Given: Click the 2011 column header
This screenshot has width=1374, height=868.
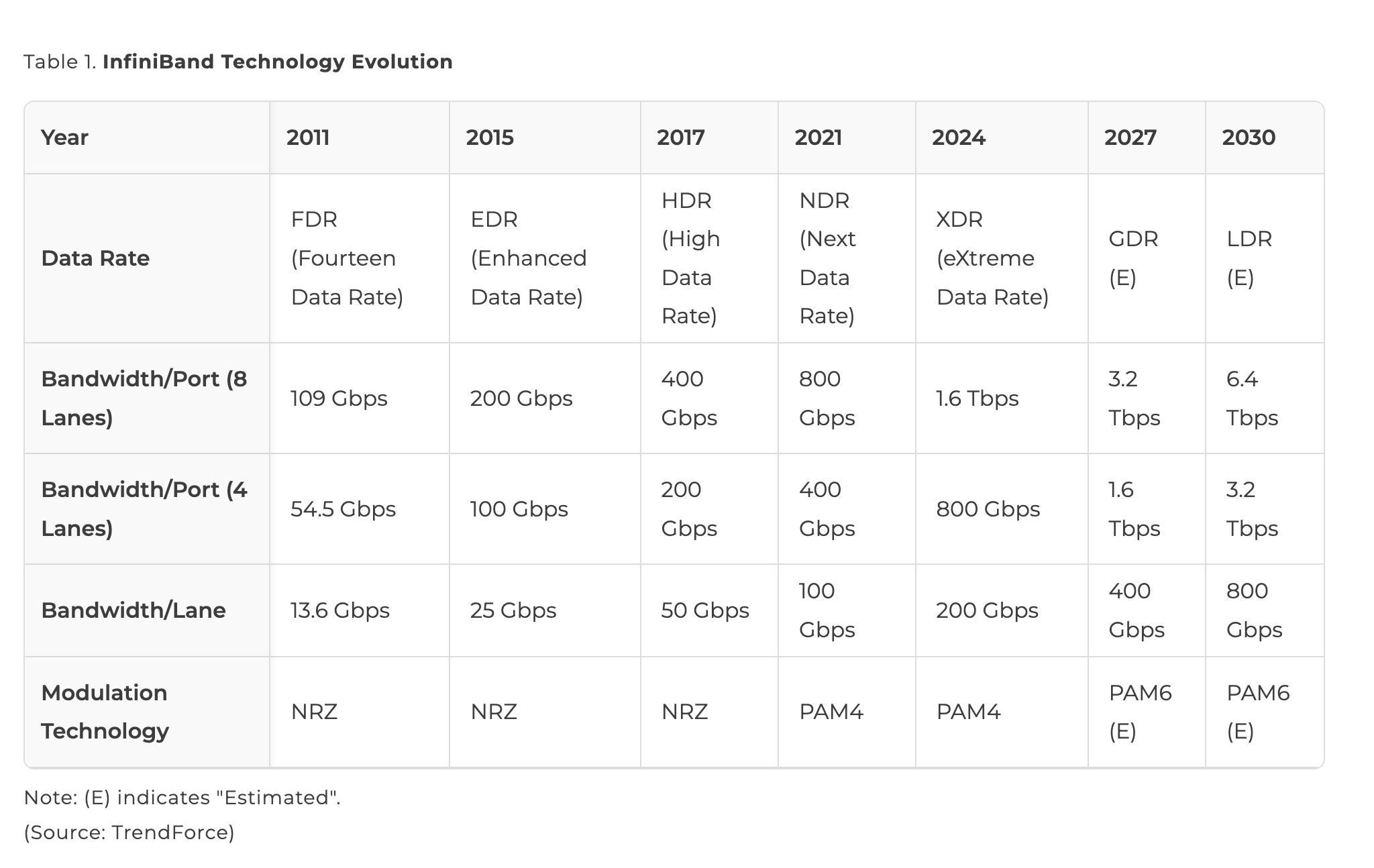Looking at the screenshot, I should (308, 138).
